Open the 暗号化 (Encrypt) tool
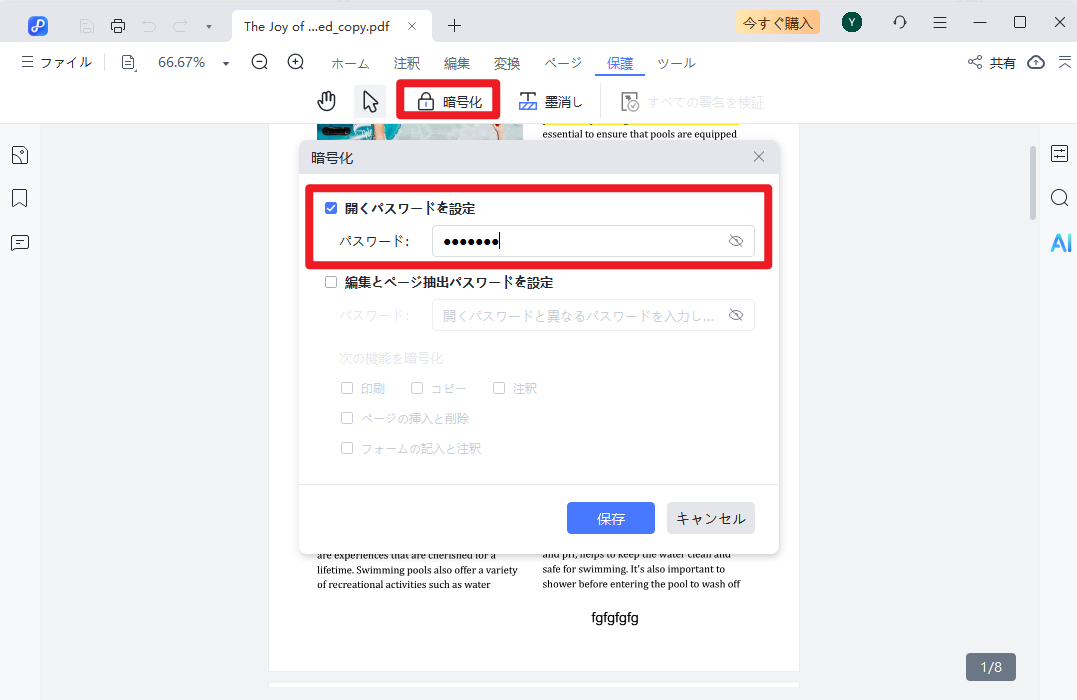The height and width of the screenshot is (700, 1077). click(447, 100)
